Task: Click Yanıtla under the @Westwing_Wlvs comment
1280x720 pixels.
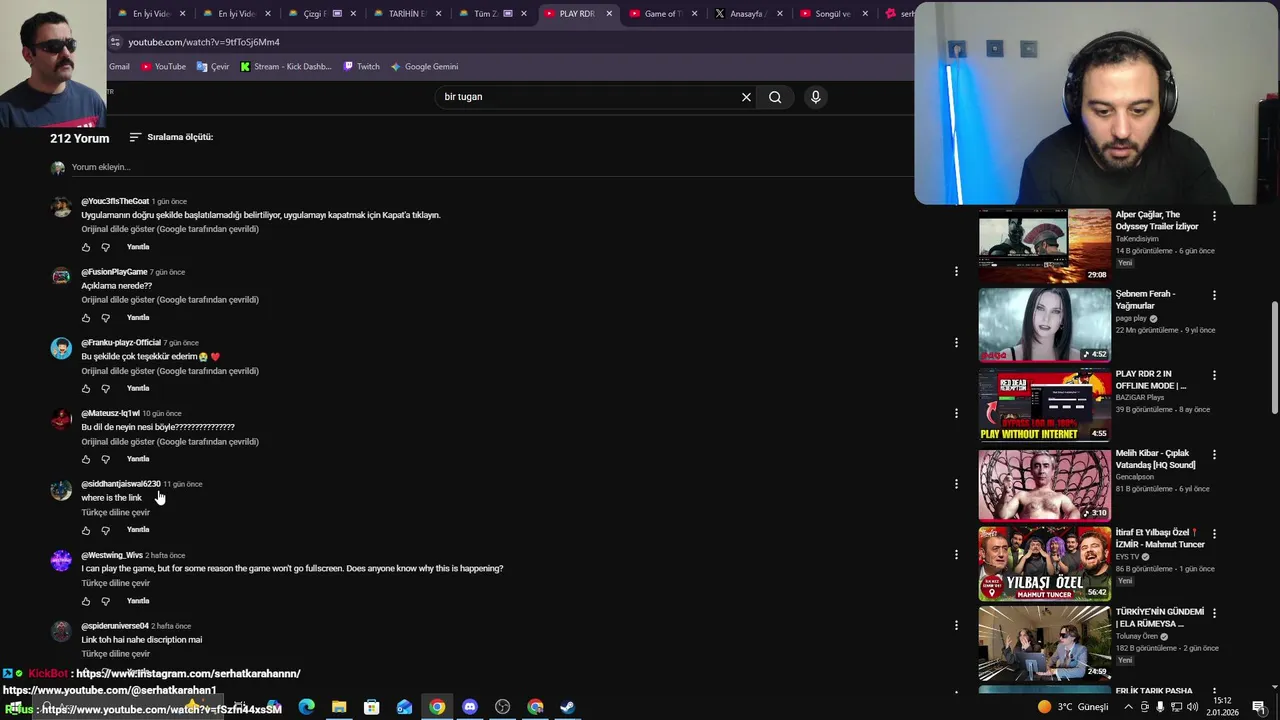Action: pos(138,601)
